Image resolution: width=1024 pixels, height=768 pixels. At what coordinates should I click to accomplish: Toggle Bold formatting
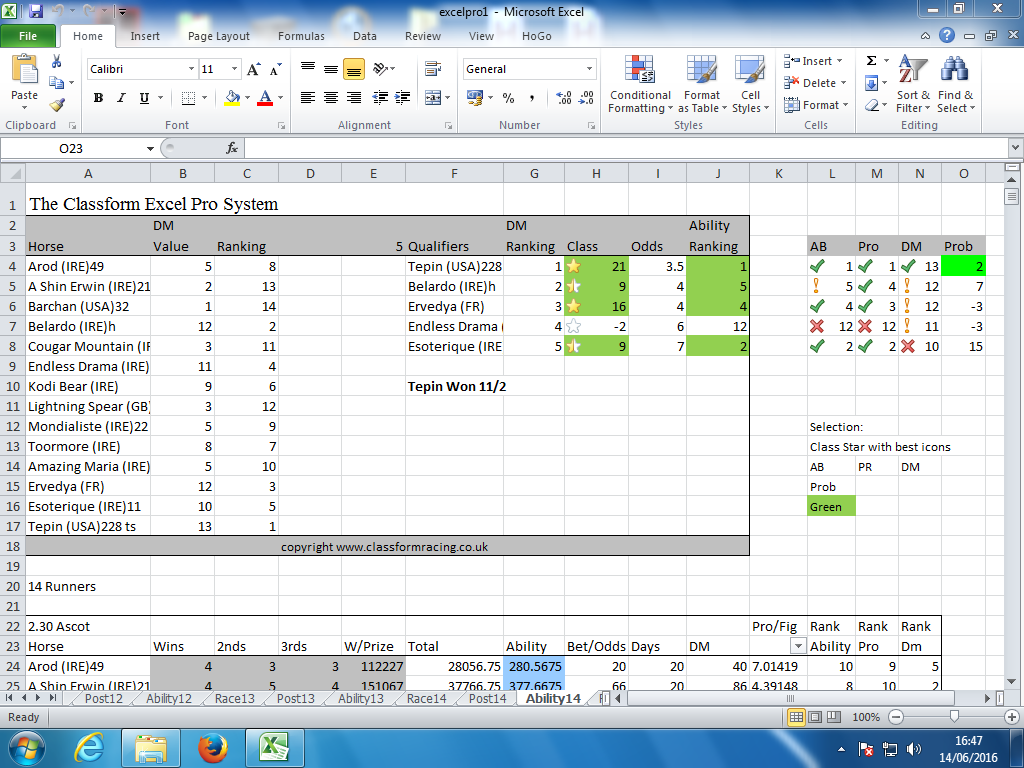point(98,98)
